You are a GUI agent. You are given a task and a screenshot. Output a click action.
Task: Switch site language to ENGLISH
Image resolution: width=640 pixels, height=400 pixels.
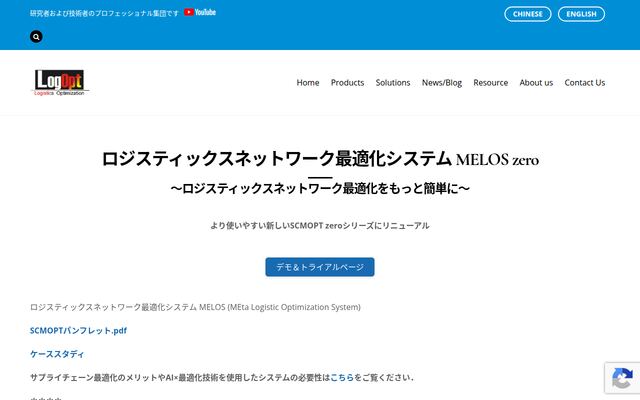tap(581, 14)
